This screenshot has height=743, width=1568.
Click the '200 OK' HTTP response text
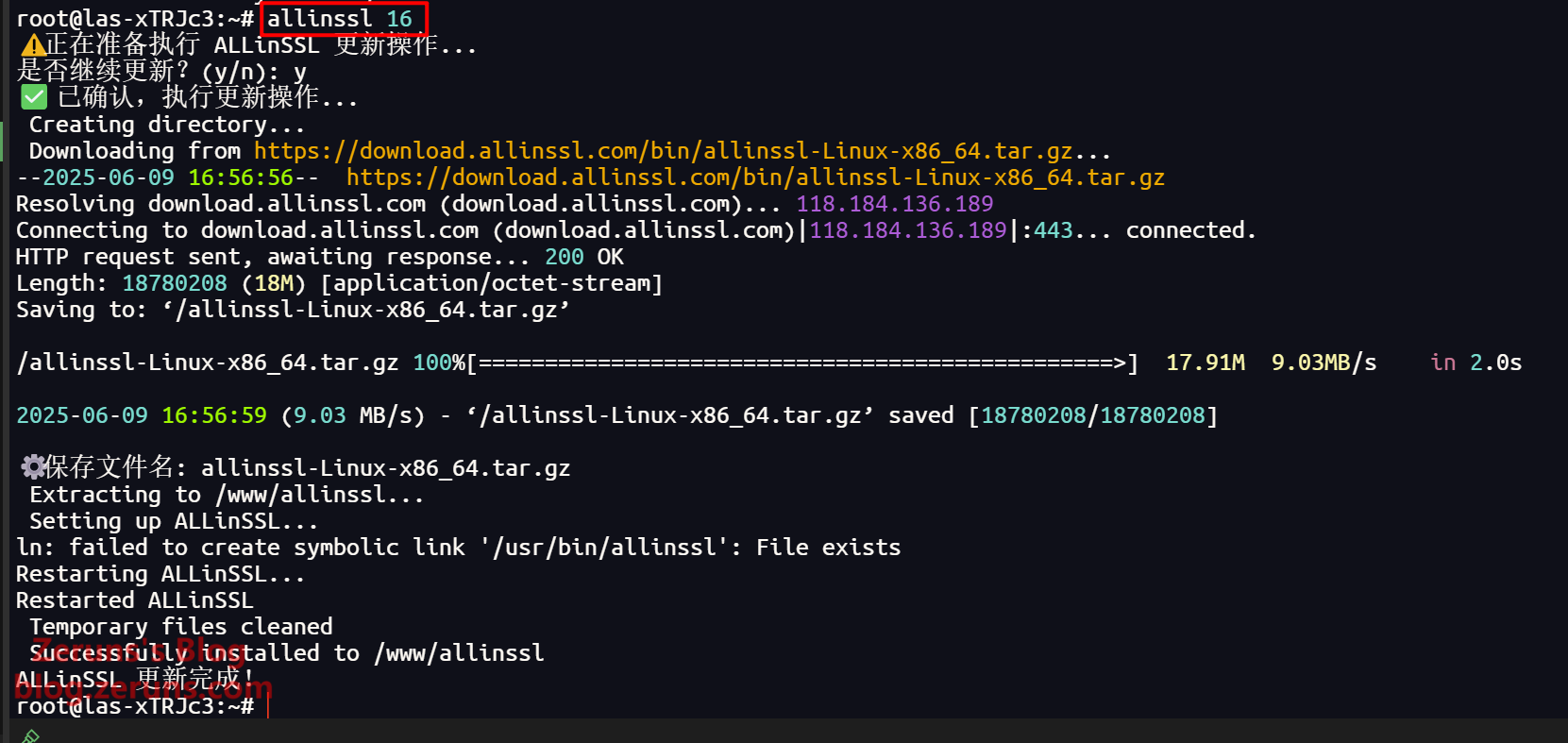(x=584, y=257)
